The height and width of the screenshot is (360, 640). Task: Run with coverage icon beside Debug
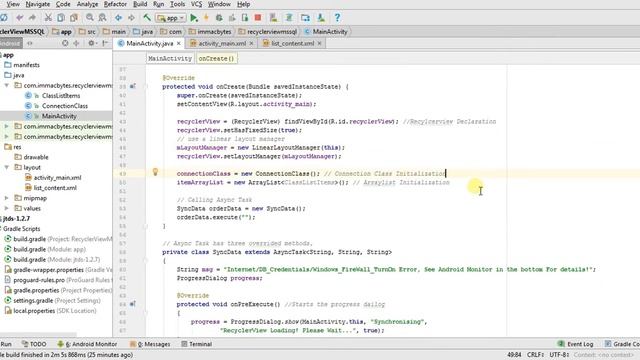[x=232, y=18]
